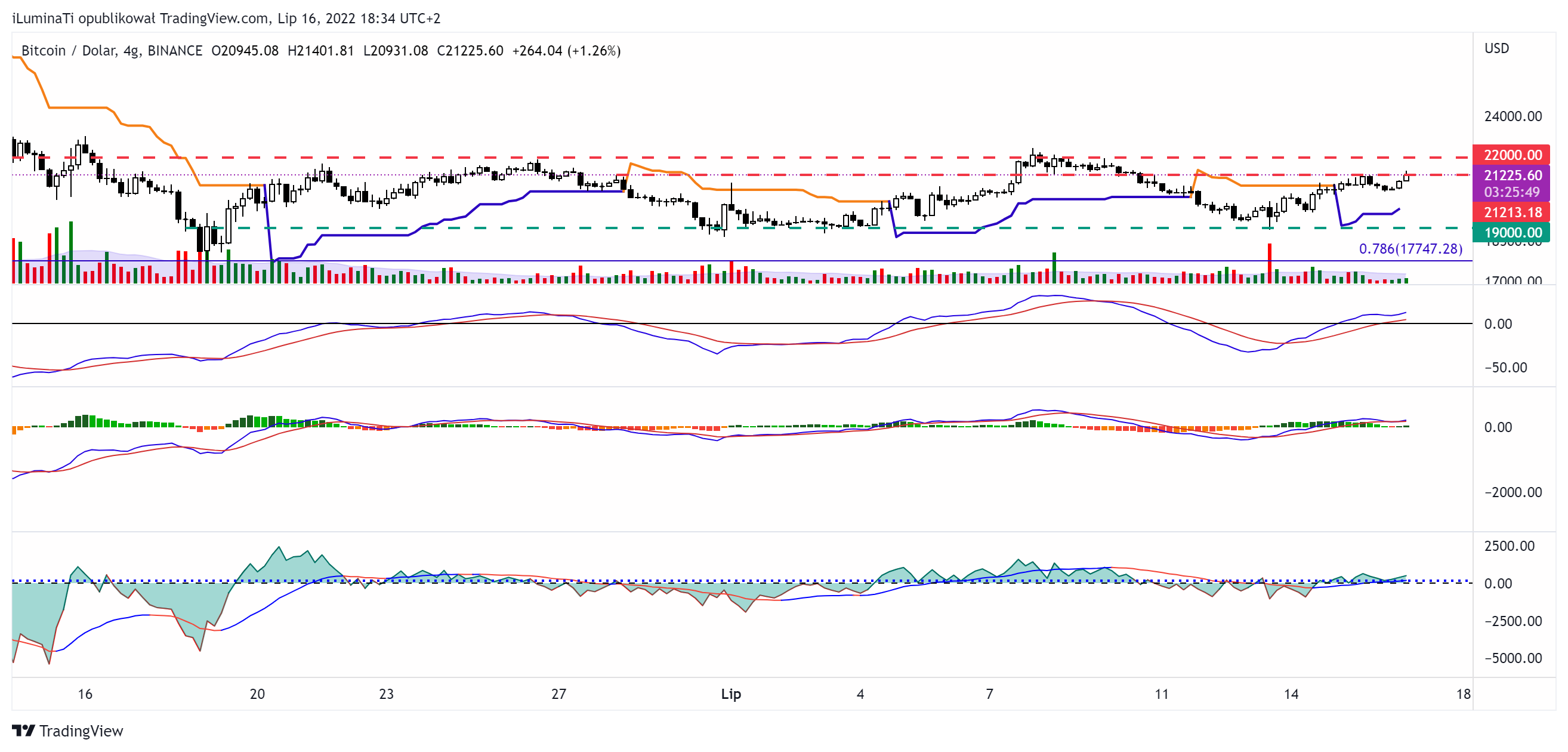Viewport: 1568px width, 752px height.
Task: Click the 18 date label on time axis
Action: coord(1464,694)
